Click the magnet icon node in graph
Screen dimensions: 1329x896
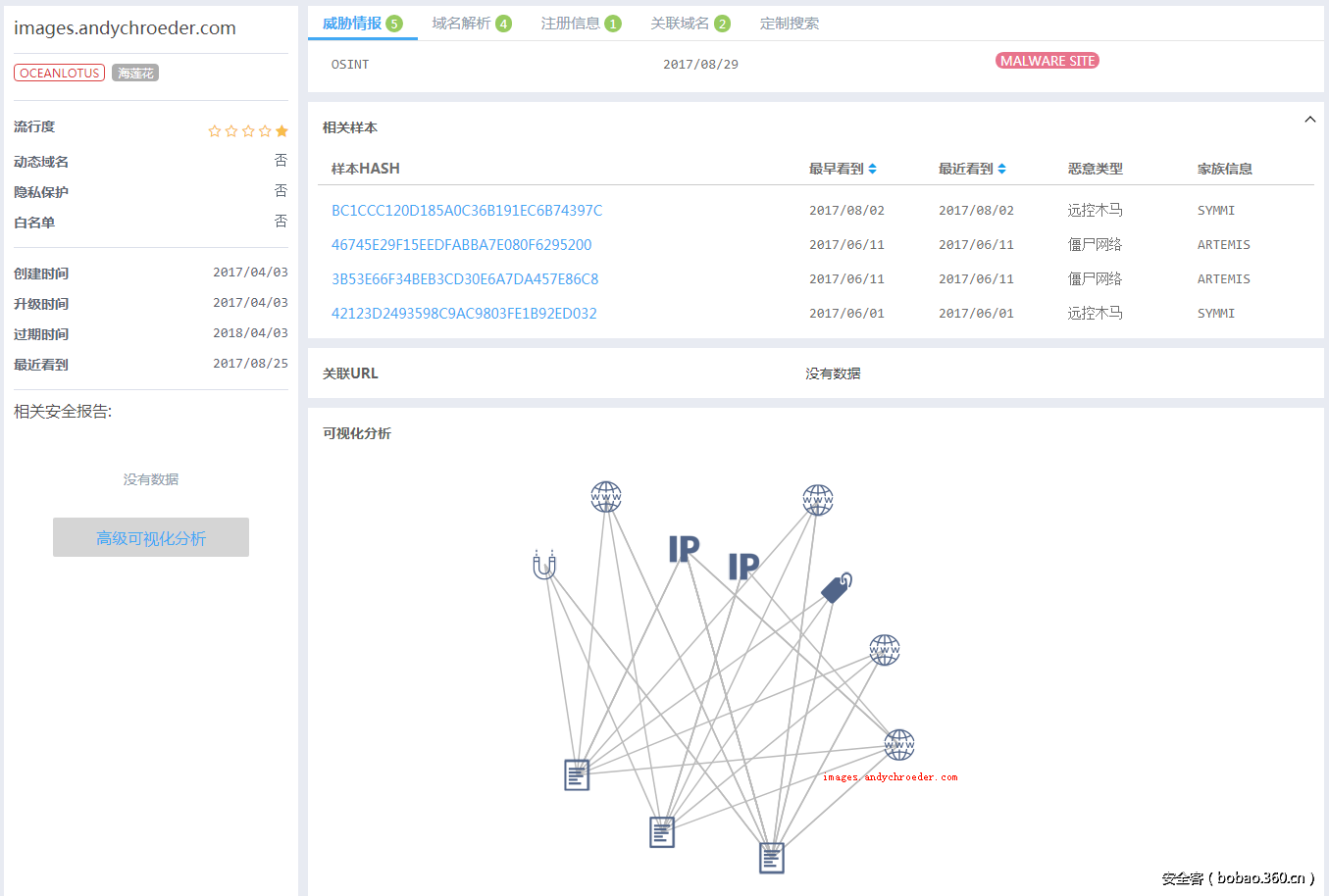[544, 566]
